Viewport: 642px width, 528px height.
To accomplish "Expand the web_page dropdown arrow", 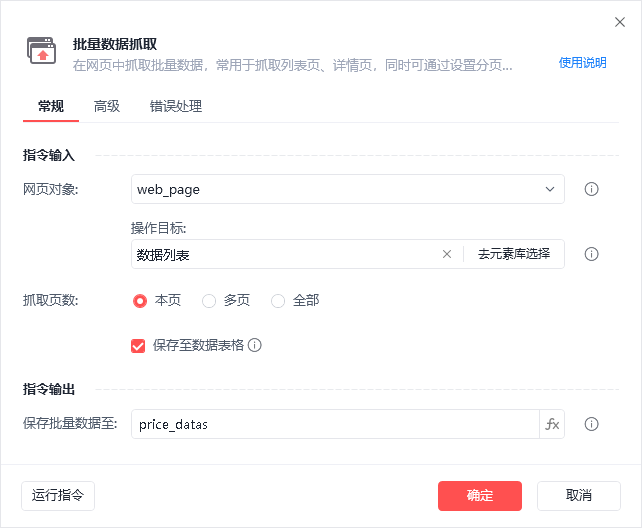I will pos(549,189).
